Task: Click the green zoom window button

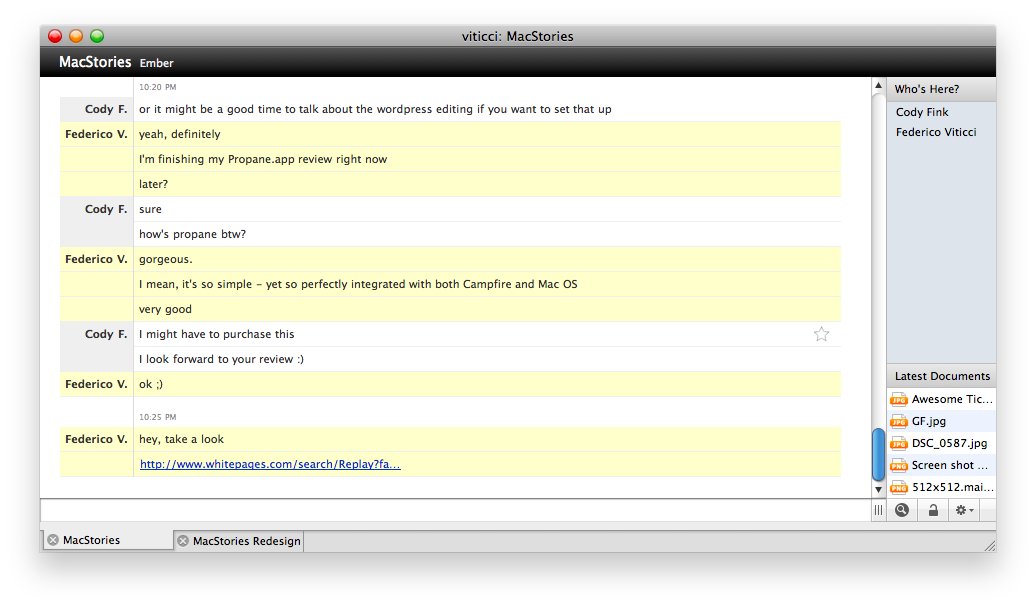Action: coord(97,36)
